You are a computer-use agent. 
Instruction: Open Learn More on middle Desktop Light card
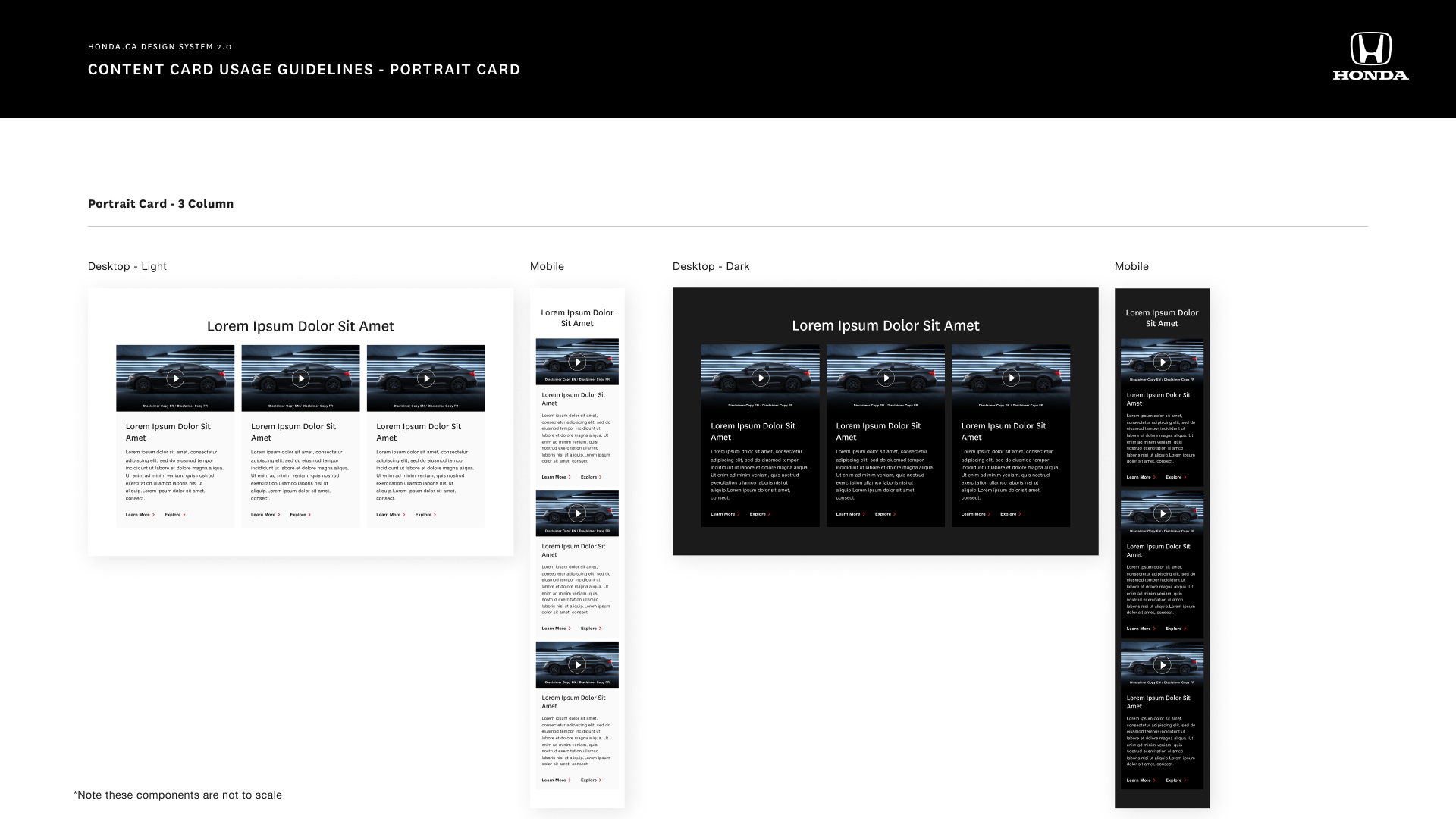265,515
